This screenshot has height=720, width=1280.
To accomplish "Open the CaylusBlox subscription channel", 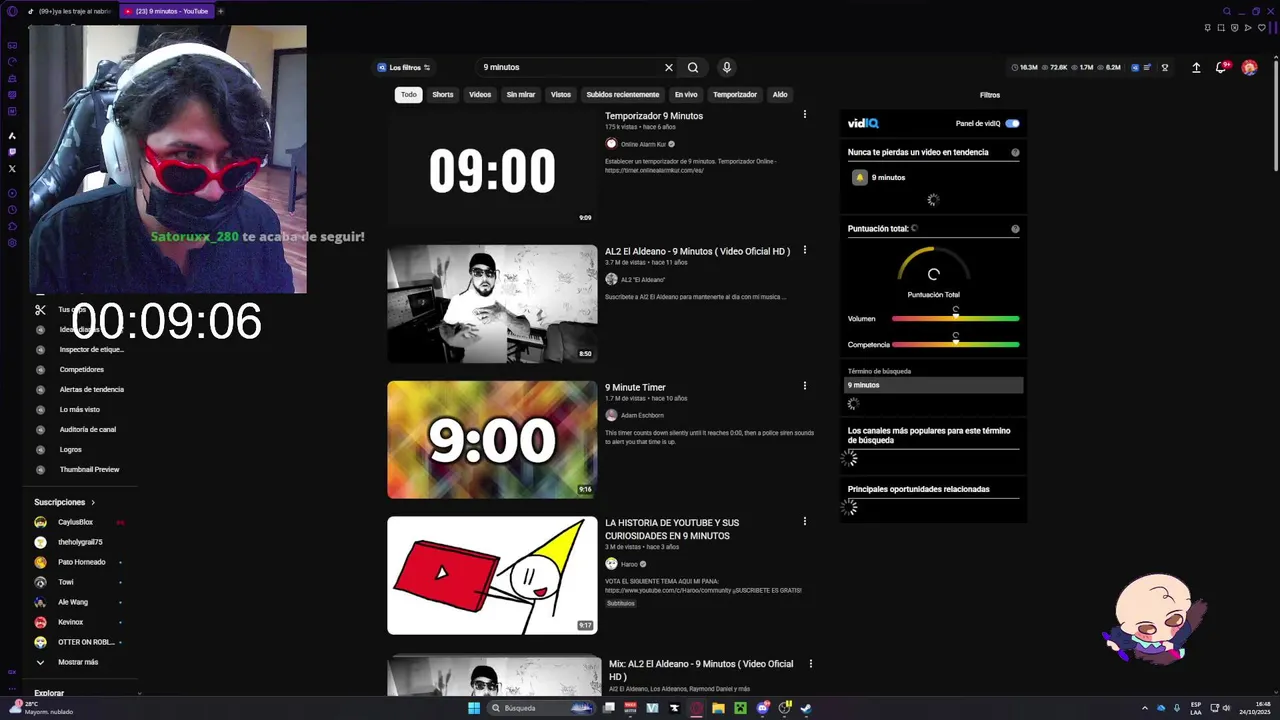I will pos(75,522).
